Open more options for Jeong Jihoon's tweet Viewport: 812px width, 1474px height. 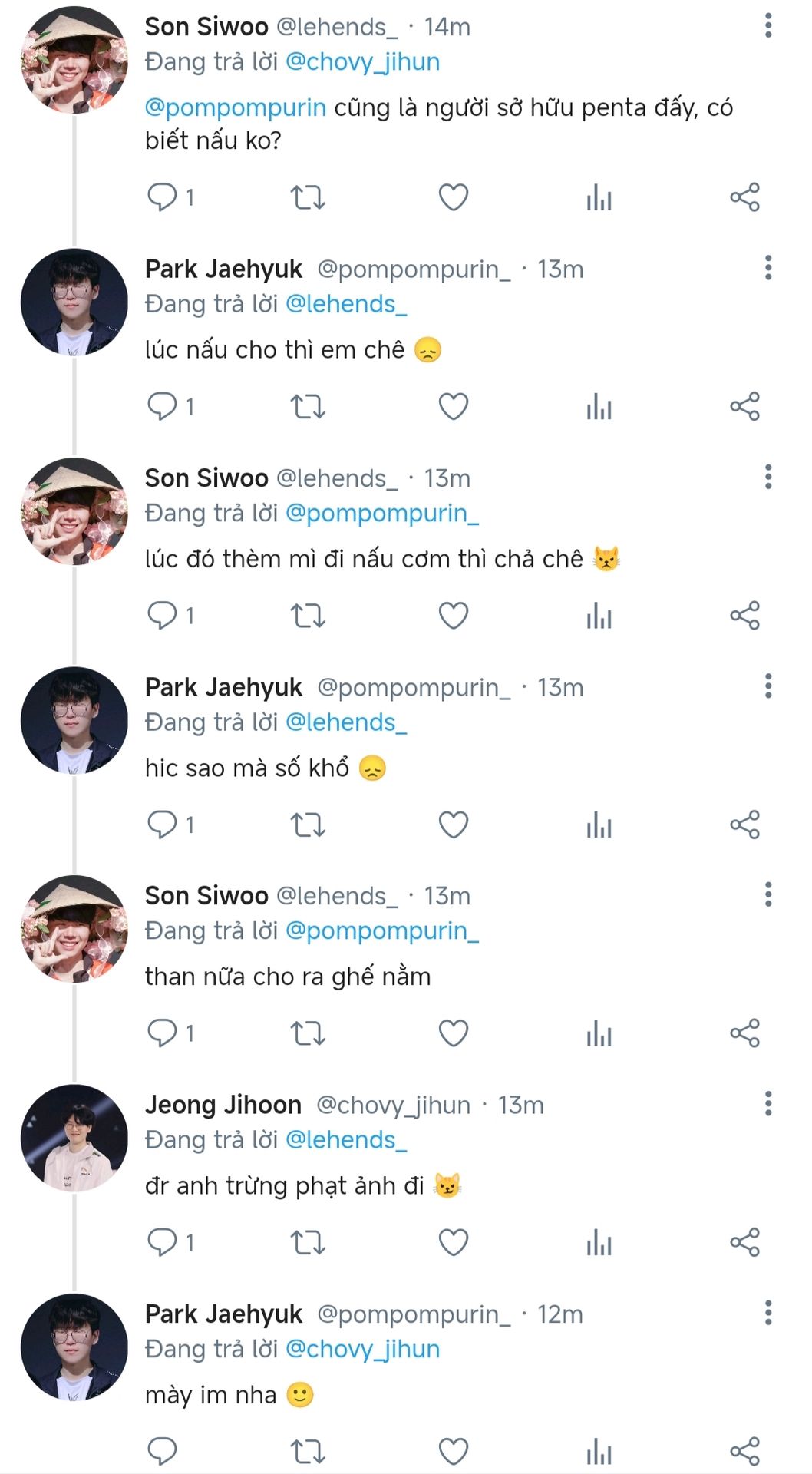pos(767,1104)
